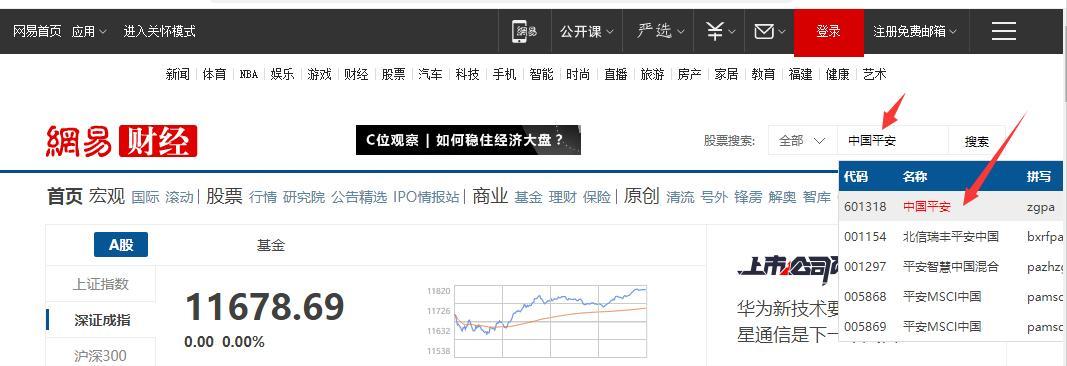Screen dimensions: 1067x366
Task: Expand the 应用 dropdown
Action: 89,31
